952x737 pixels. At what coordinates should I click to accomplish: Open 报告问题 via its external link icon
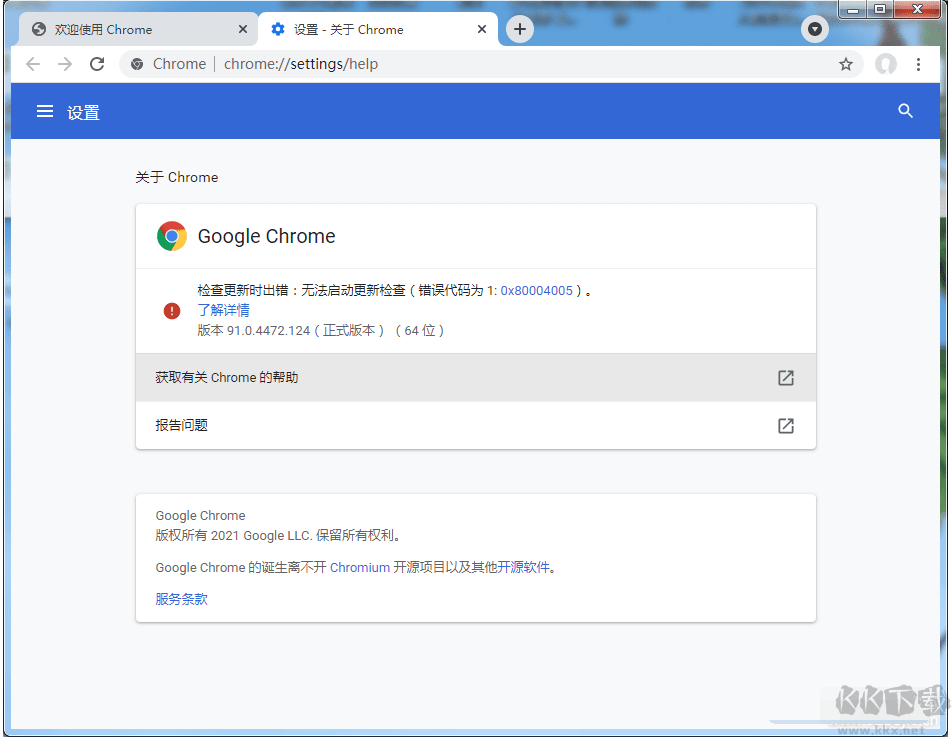[x=785, y=425]
